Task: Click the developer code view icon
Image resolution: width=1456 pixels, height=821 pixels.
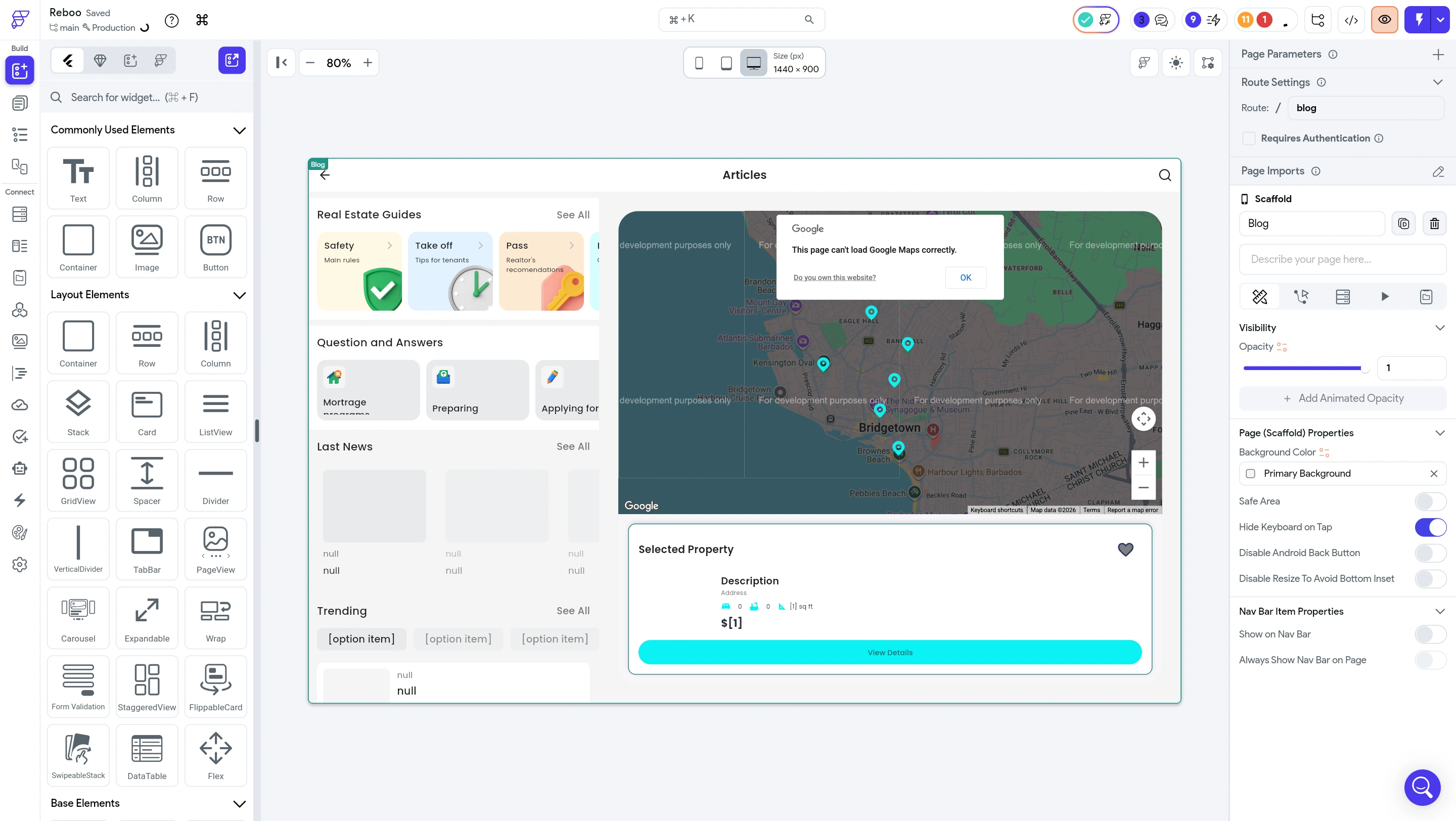Action: point(1351,20)
